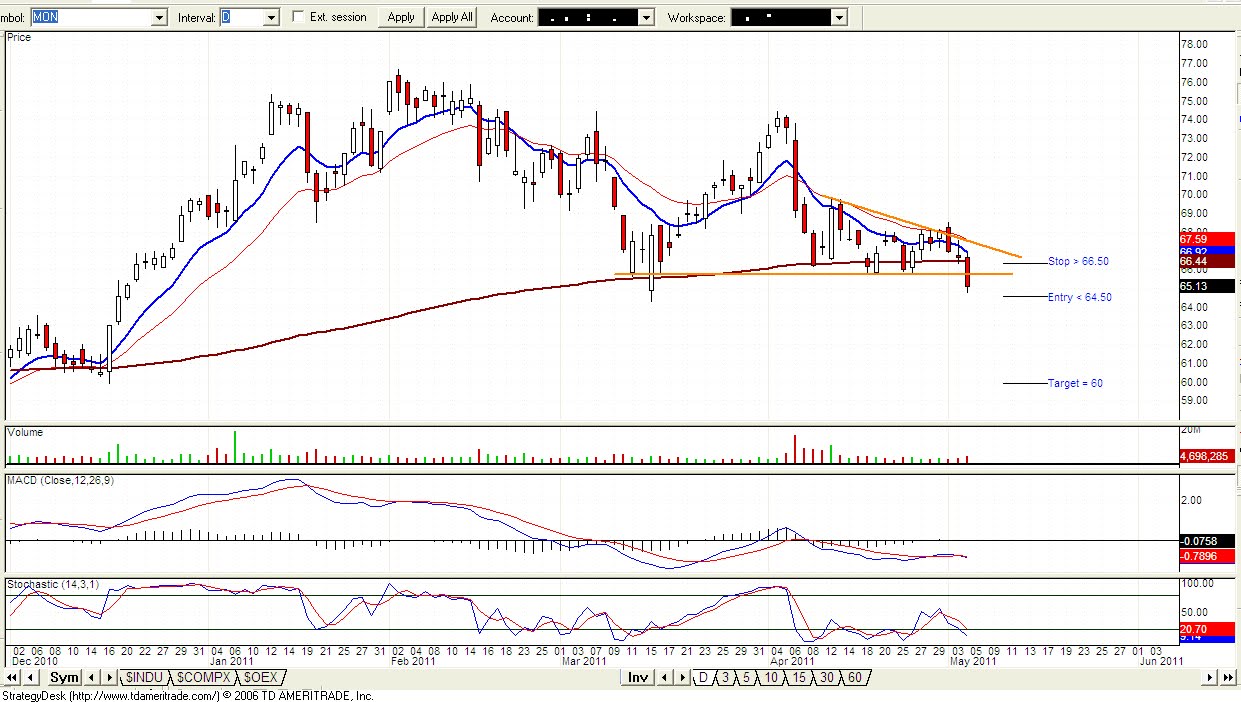Click the 'Jan 2011' date axis label

tap(231, 661)
